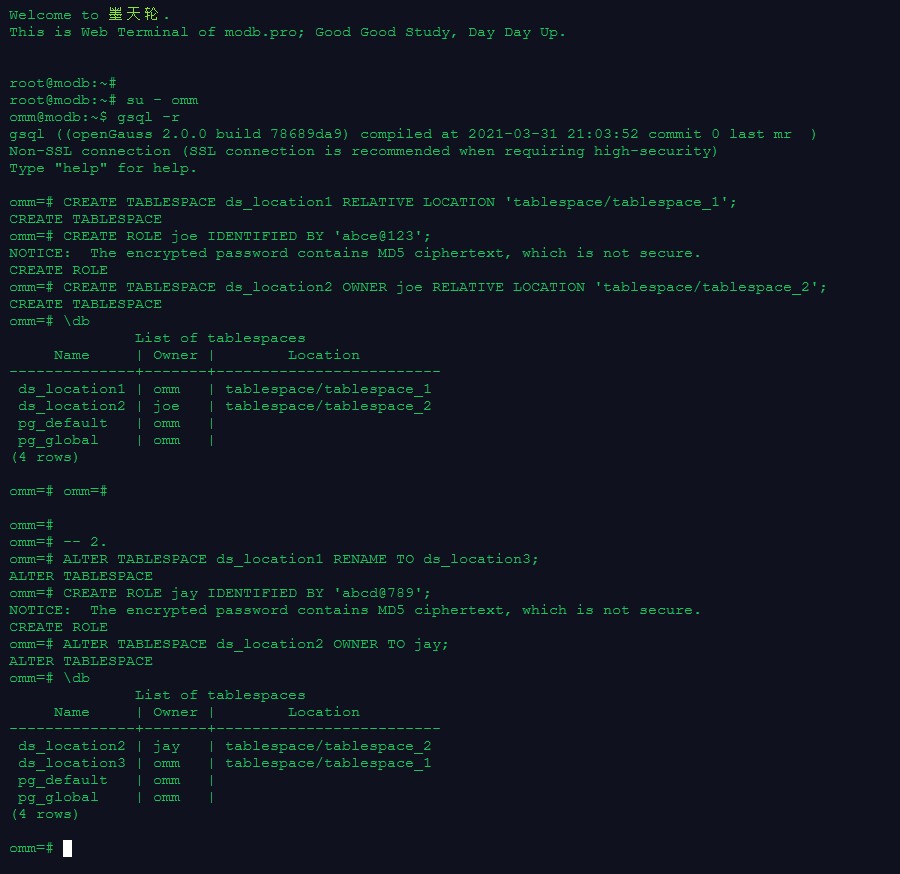Click the "Location" column header in the first table

pos(324,355)
